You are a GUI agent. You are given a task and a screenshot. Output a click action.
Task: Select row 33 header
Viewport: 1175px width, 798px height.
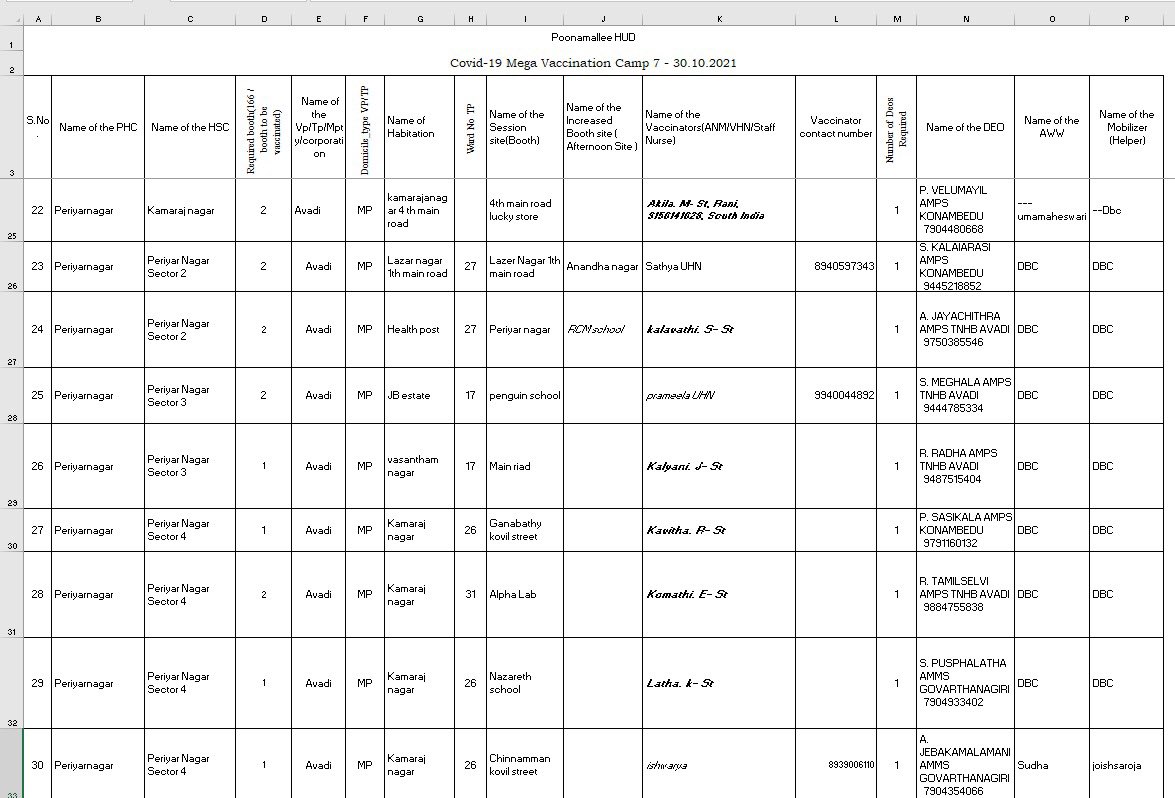(x=12, y=764)
